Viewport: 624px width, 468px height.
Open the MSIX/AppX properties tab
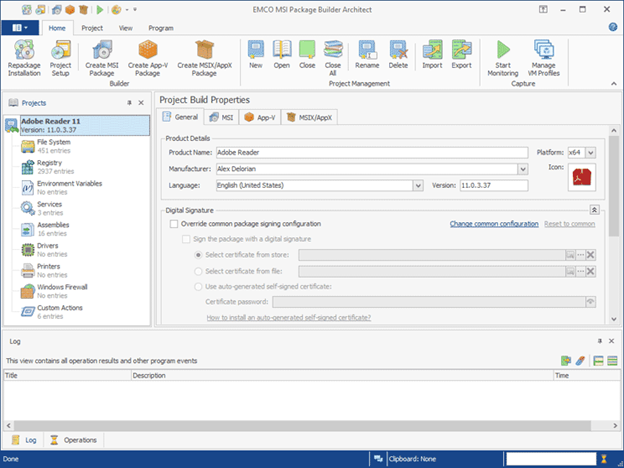[310, 117]
